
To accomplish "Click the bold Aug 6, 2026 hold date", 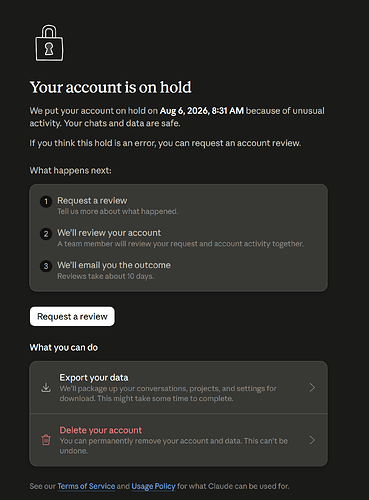I will (202, 111).
